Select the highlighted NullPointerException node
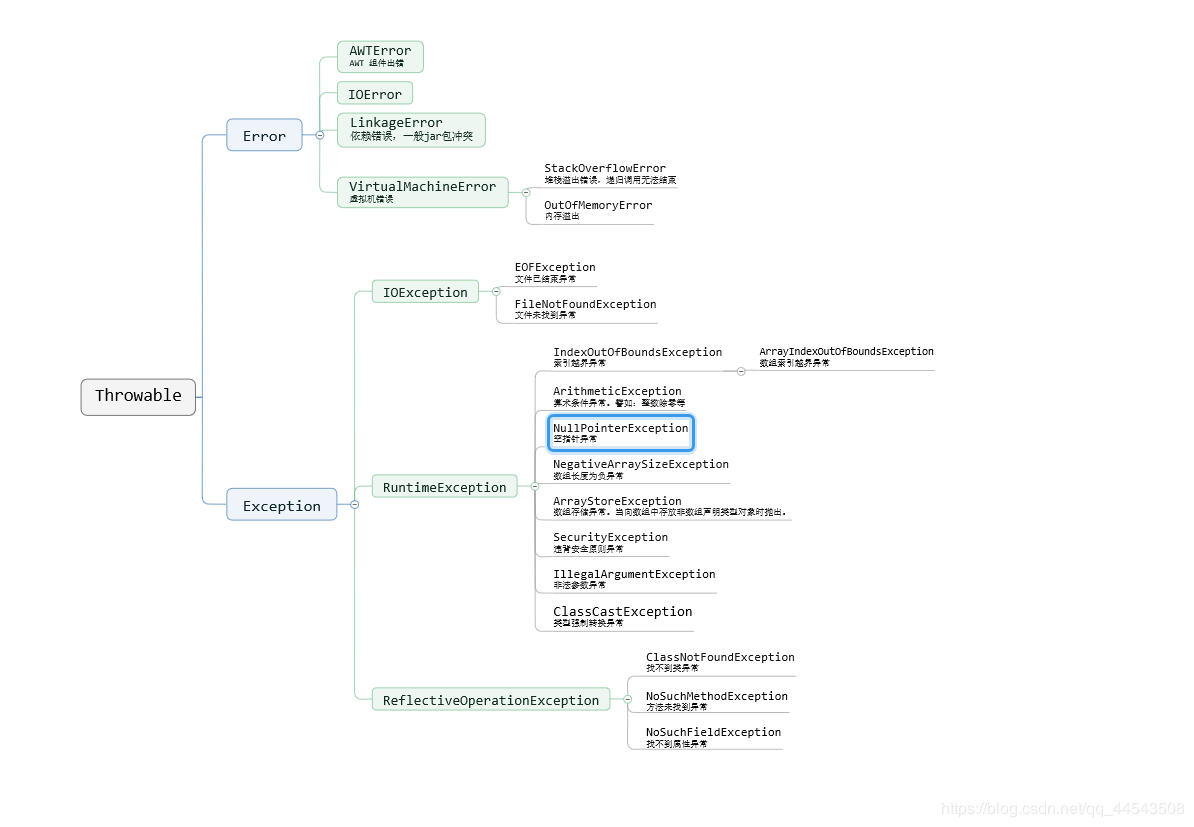This screenshot has width=1194, height=827. tap(620, 433)
